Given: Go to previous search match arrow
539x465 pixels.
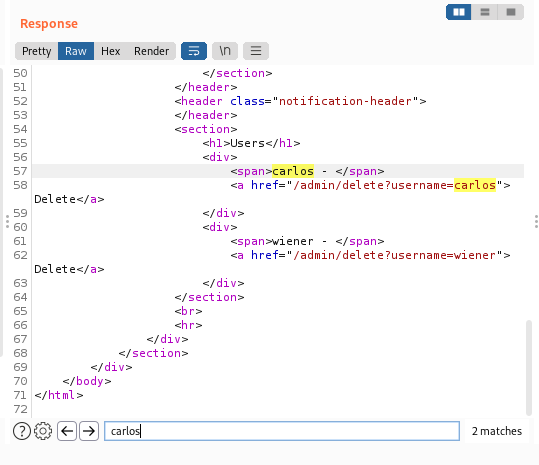Looking at the screenshot, I should [67, 431].
